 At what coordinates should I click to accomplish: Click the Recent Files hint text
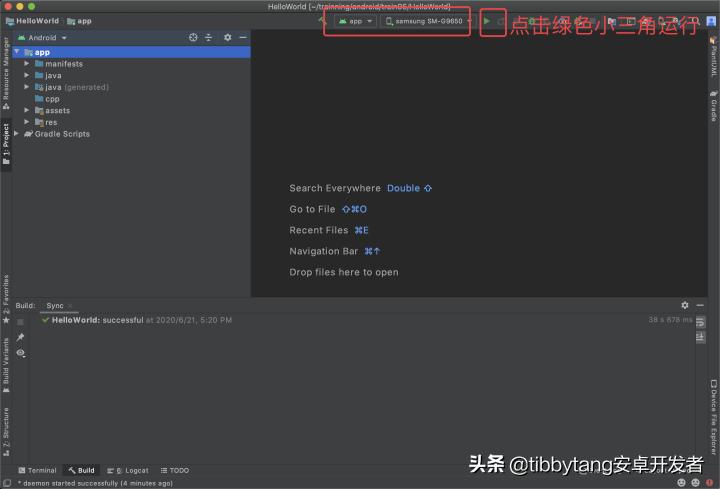pos(319,230)
